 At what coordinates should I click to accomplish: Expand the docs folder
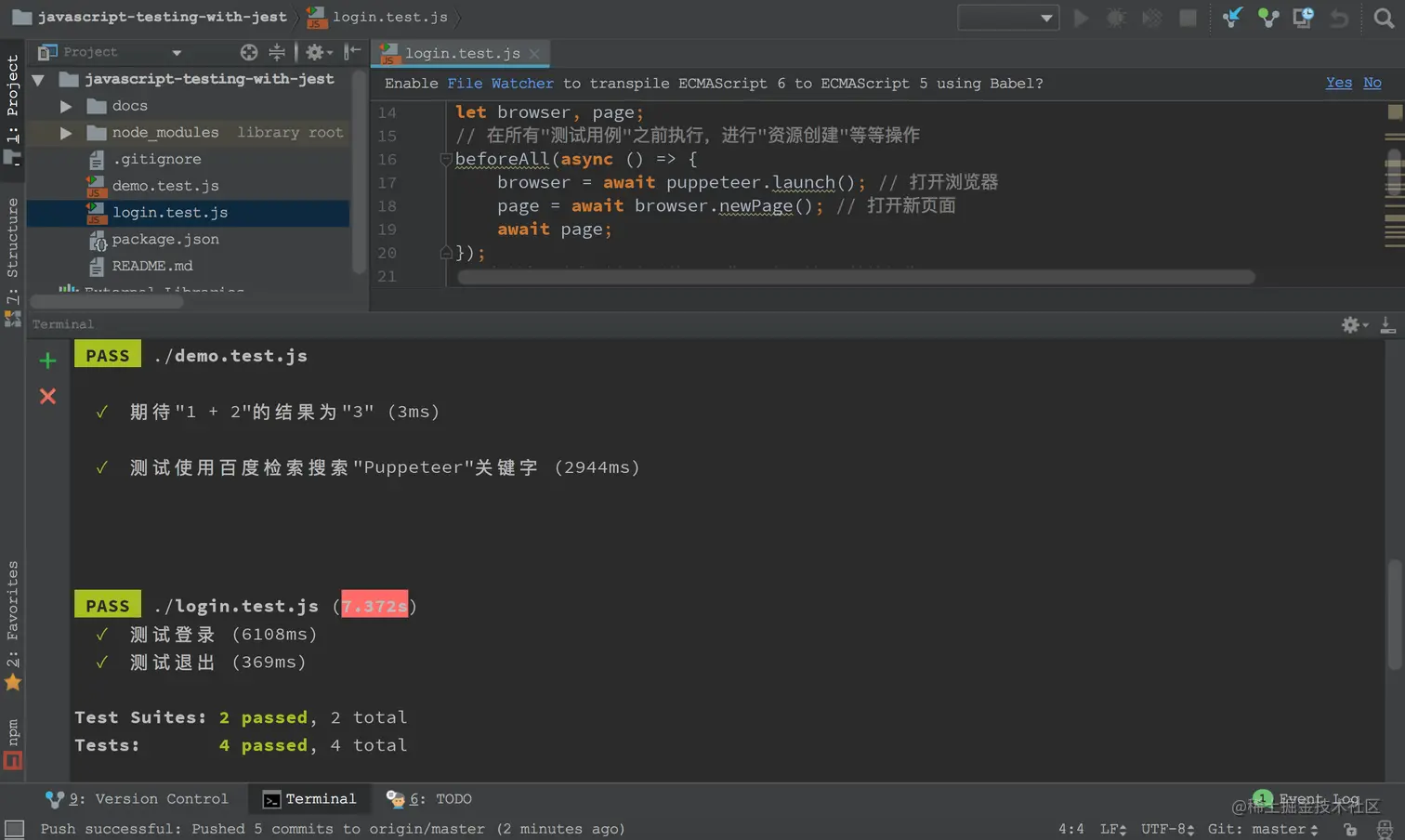click(x=65, y=106)
